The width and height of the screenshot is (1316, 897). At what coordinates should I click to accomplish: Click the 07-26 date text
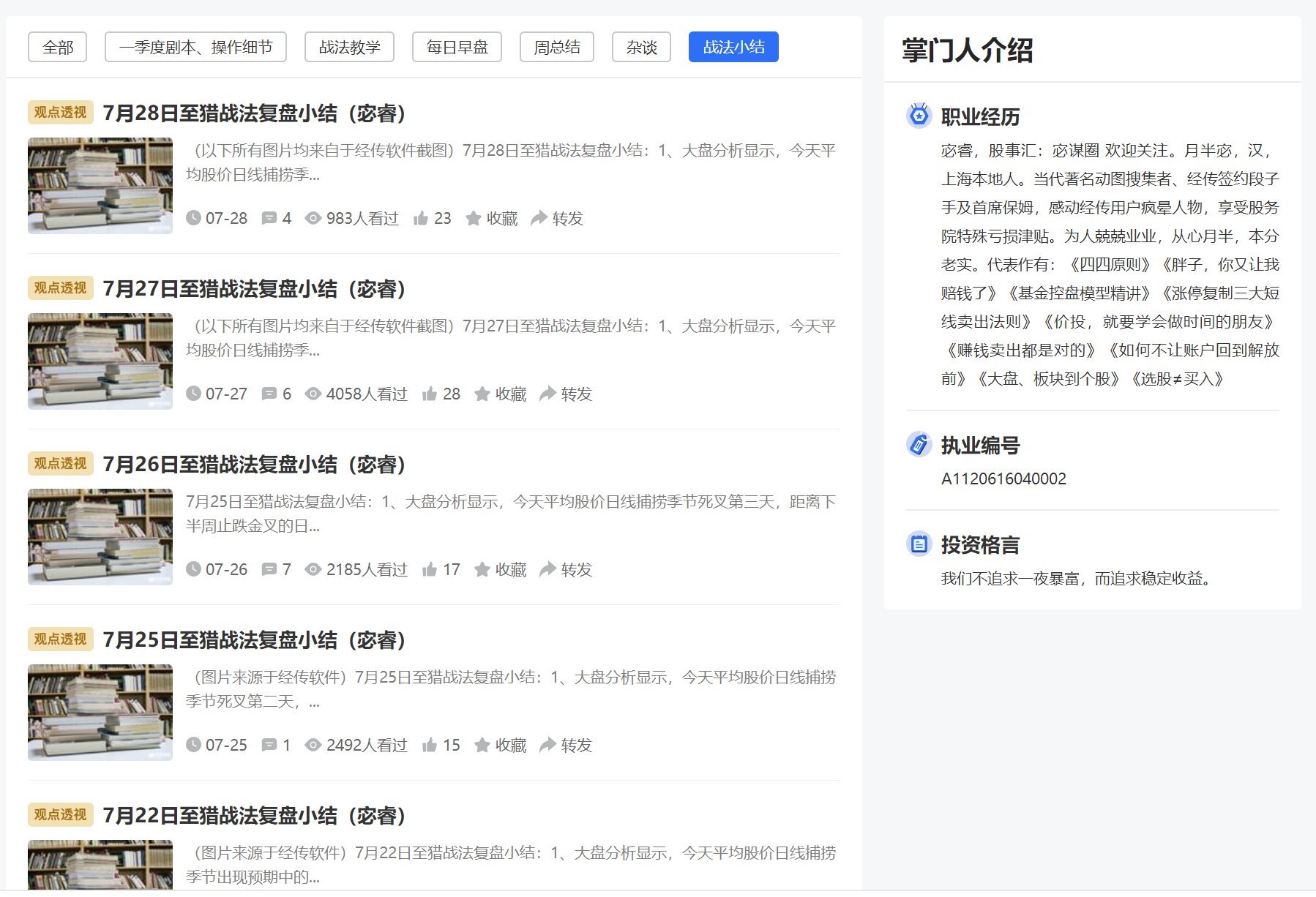tap(226, 569)
